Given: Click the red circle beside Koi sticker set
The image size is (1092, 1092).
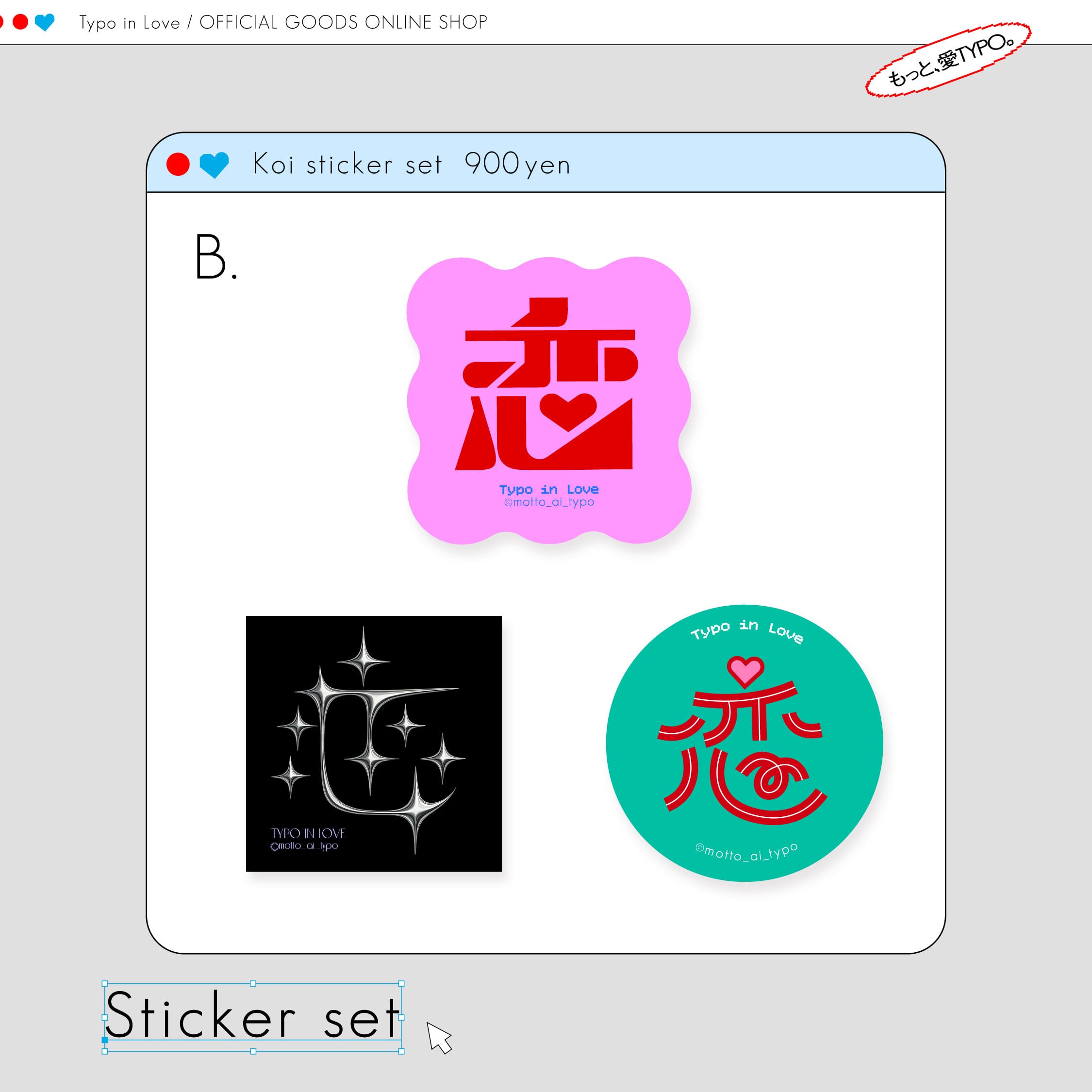Looking at the screenshot, I should pos(178,165).
